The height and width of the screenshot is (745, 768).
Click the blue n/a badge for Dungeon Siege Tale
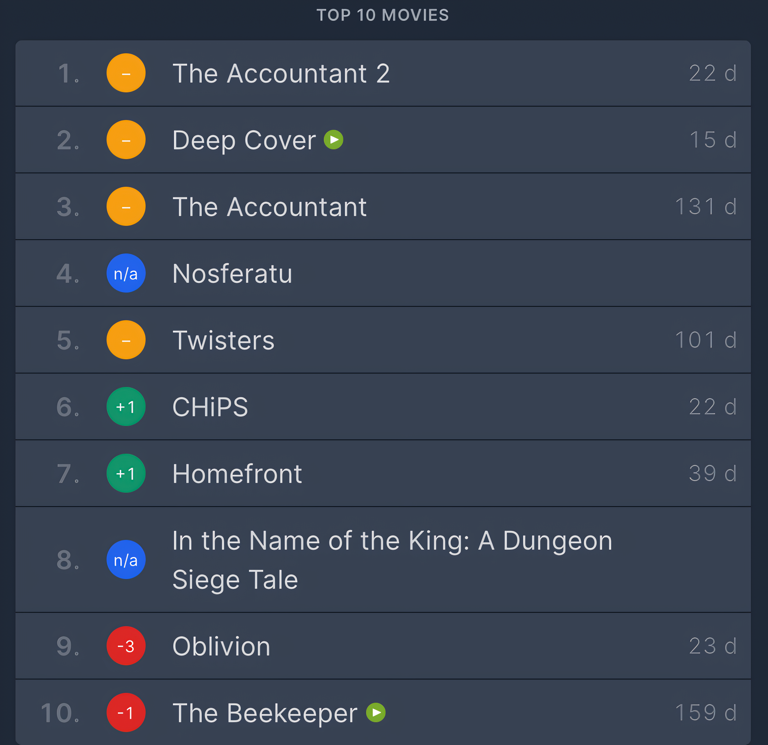126,560
